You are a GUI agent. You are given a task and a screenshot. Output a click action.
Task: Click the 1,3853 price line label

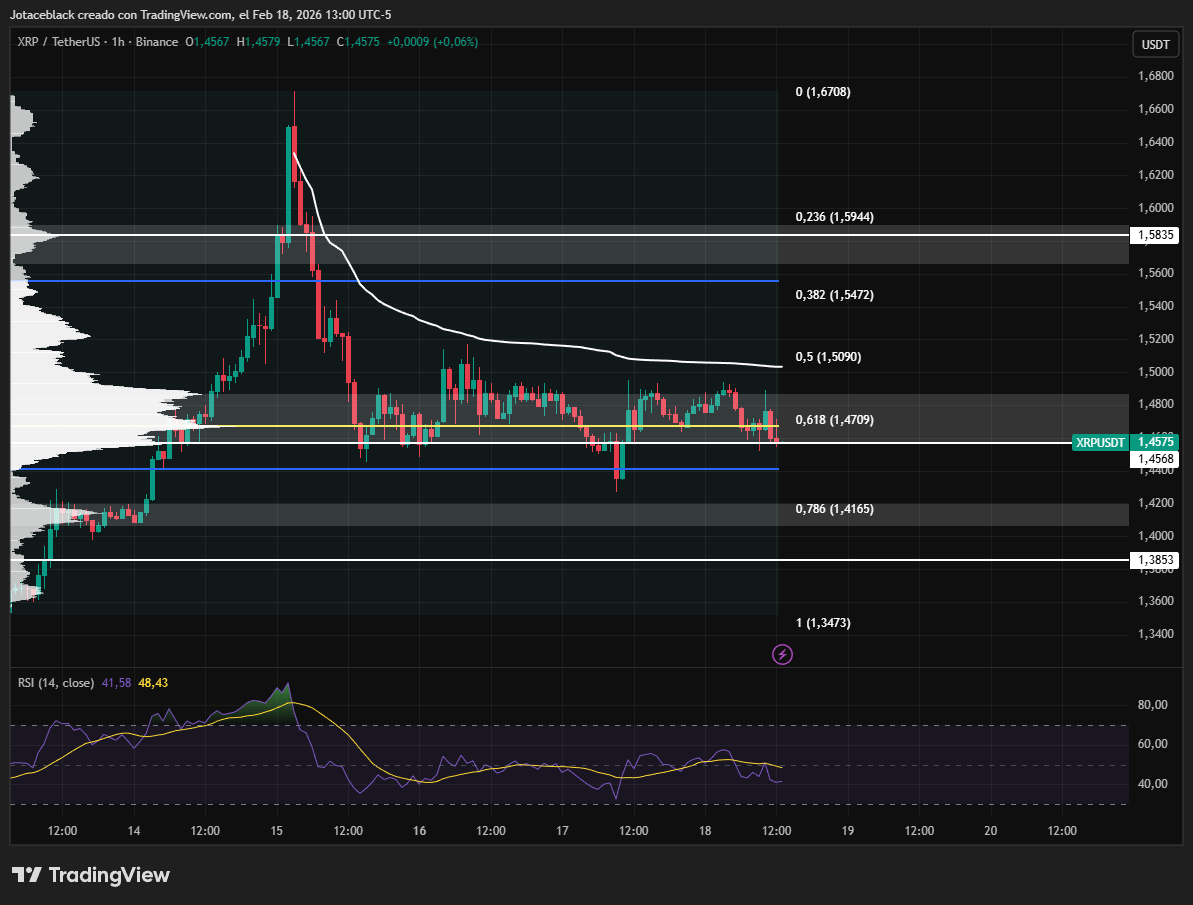point(1155,560)
